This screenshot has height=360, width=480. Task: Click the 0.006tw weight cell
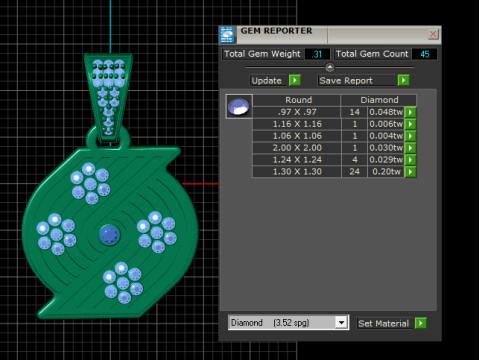click(386, 124)
